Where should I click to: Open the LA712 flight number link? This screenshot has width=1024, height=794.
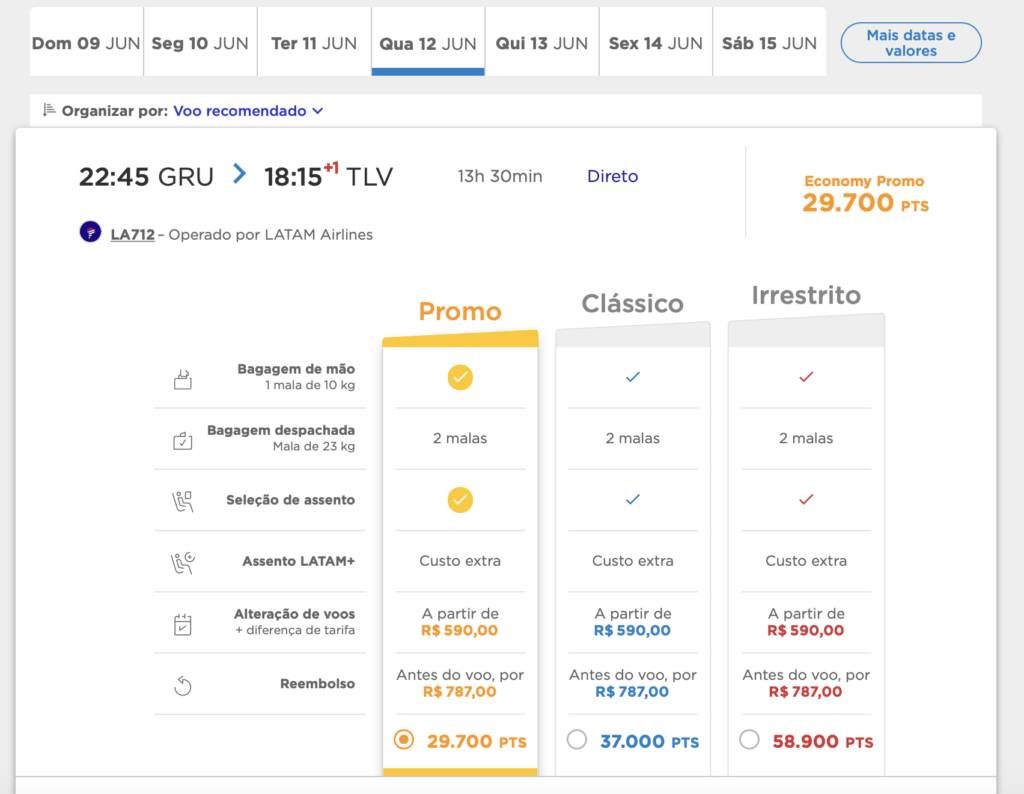tap(133, 234)
